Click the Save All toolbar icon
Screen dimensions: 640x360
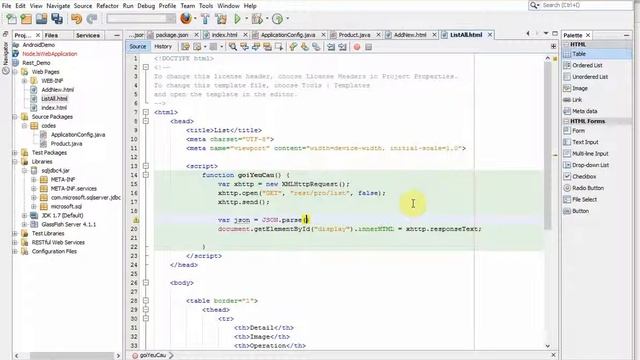tap(57, 19)
